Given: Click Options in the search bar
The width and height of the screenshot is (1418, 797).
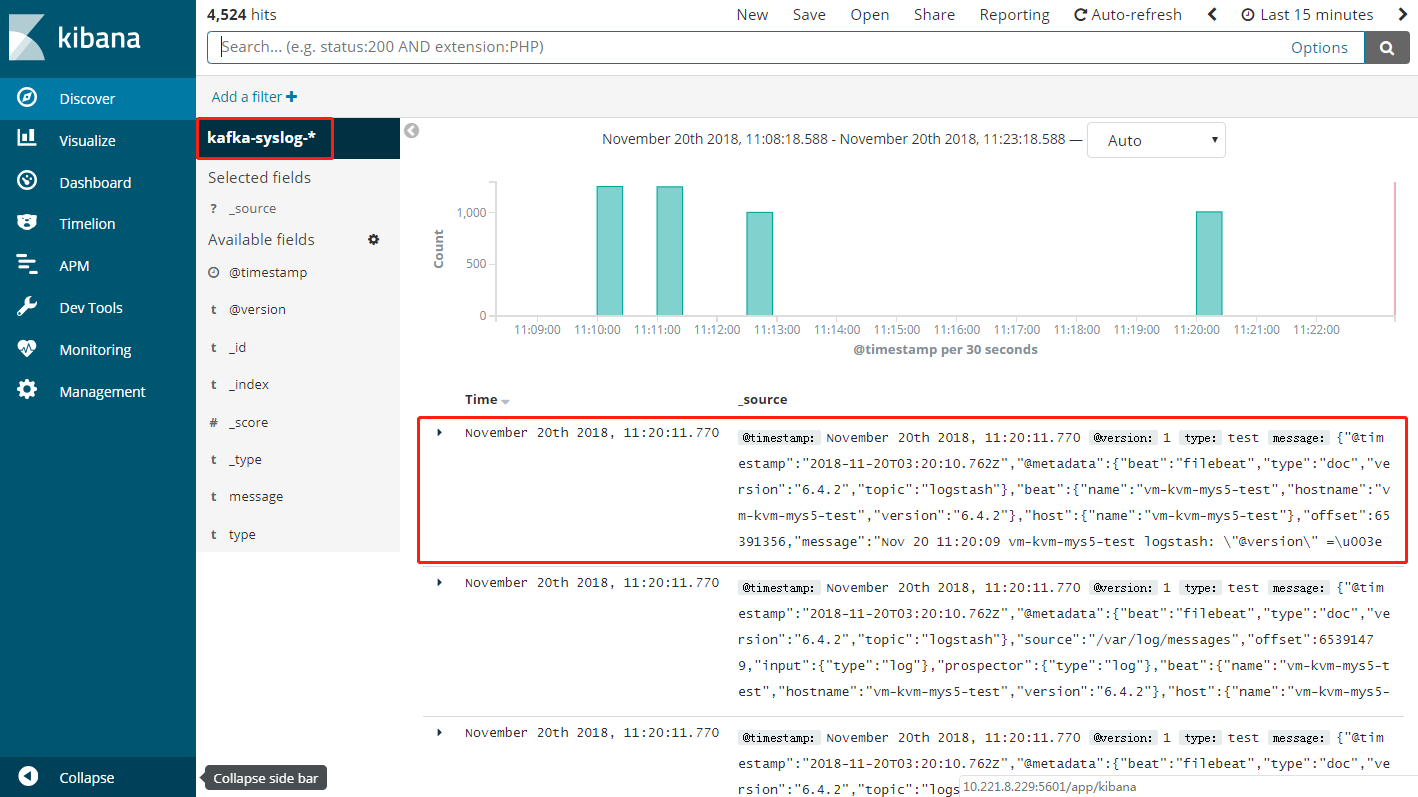Looking at the screenshot, I should tap(1319, 47).
